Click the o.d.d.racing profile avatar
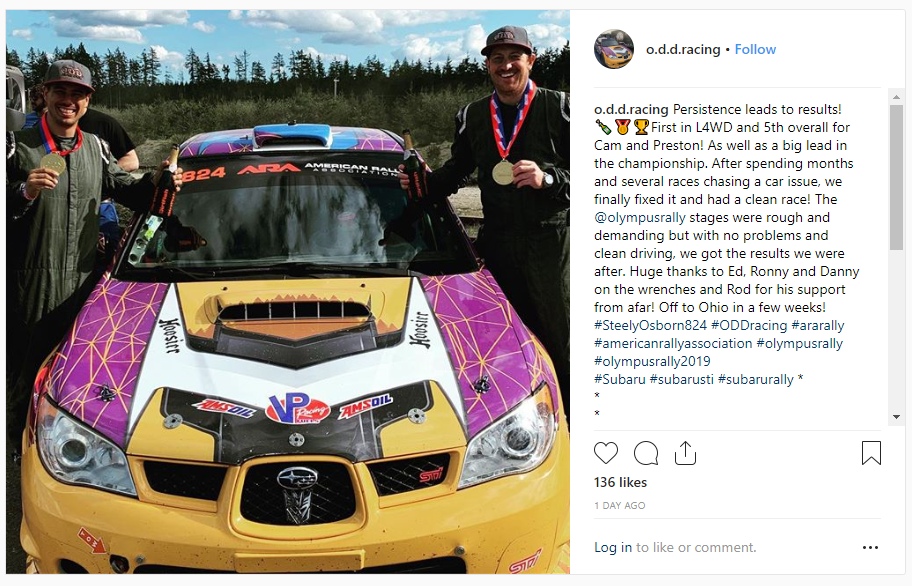 pyautogui.click(x=614, y=49)
